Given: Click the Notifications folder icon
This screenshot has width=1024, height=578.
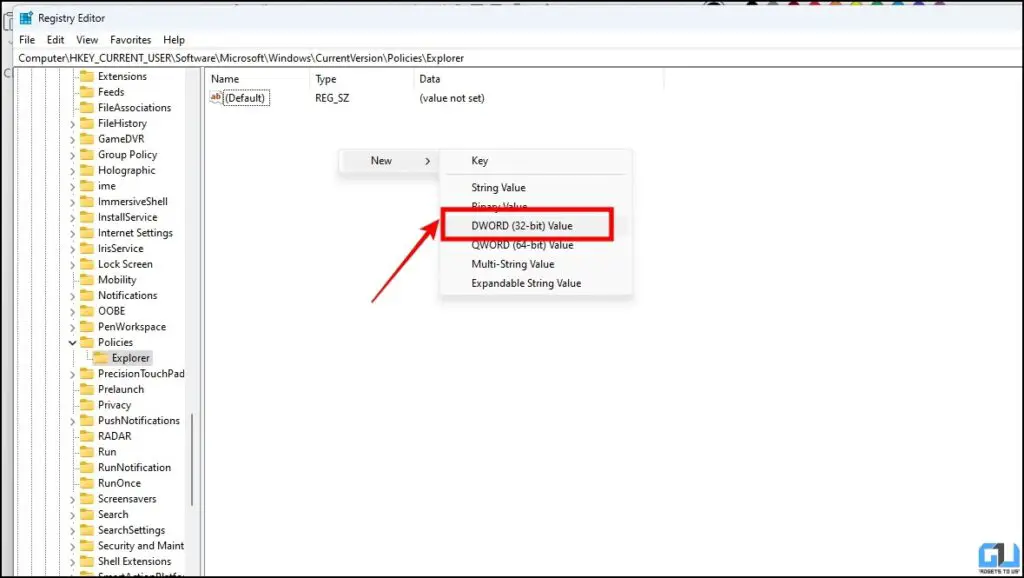Looking at the screenshot, I should (87, 296).
